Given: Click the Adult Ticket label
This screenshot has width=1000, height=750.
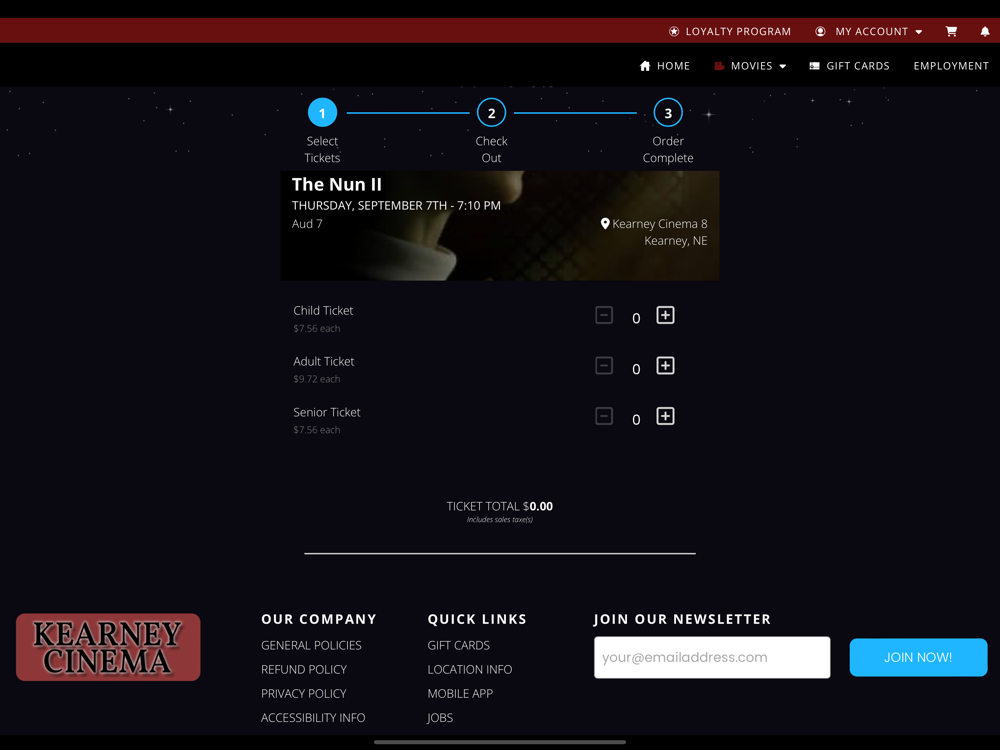Looking at the screenshot, I should (x=323, y=362).
